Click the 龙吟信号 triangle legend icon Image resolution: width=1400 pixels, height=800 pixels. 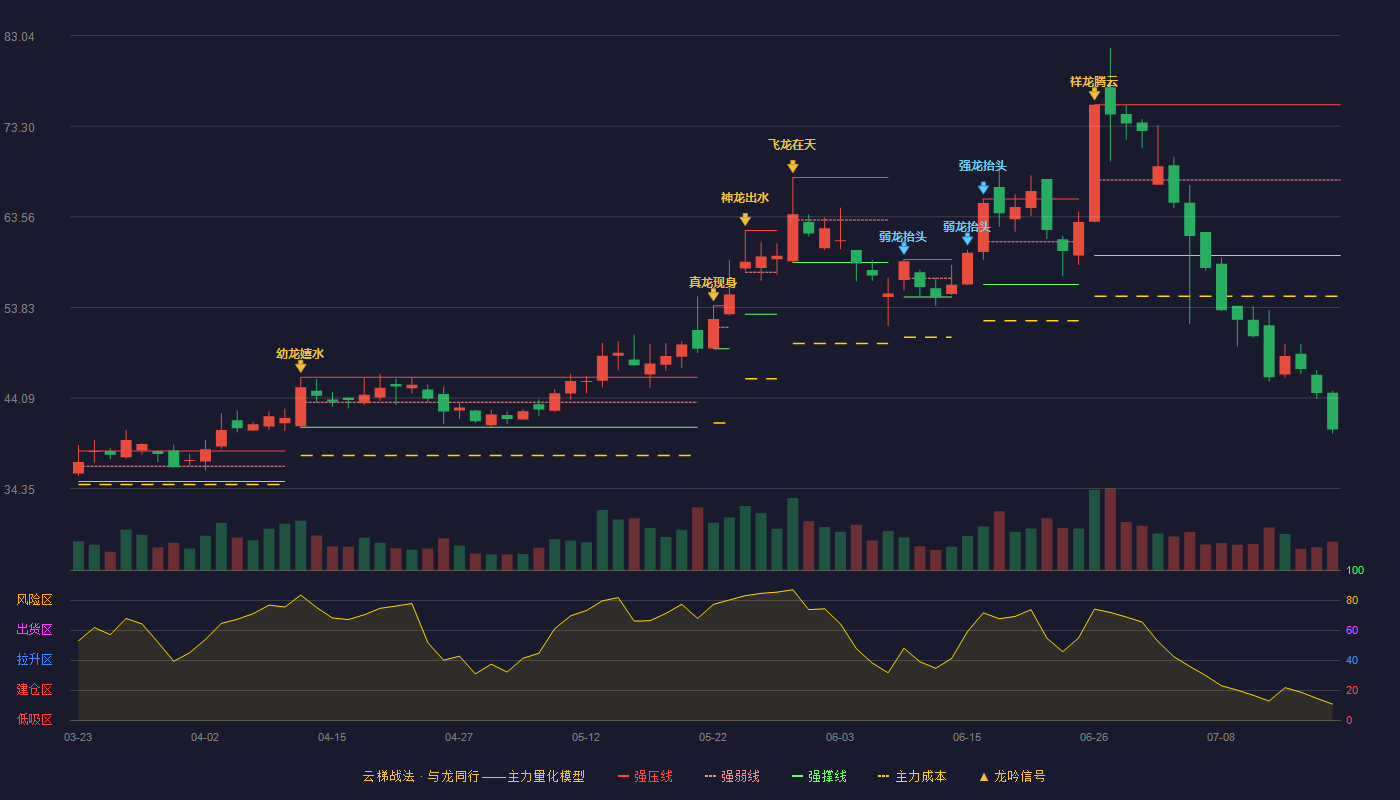(983, 776)
